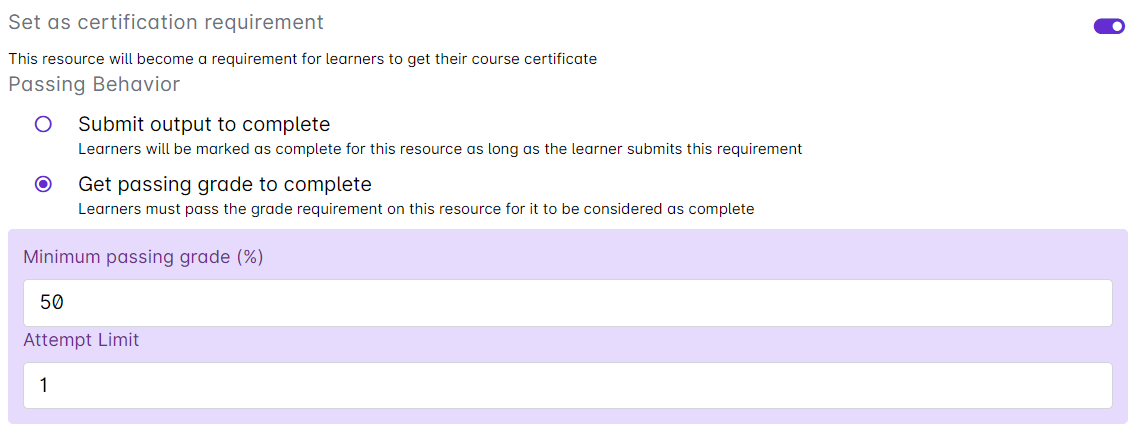Click the "Set as certification requirement" heading

click(166, 22)
